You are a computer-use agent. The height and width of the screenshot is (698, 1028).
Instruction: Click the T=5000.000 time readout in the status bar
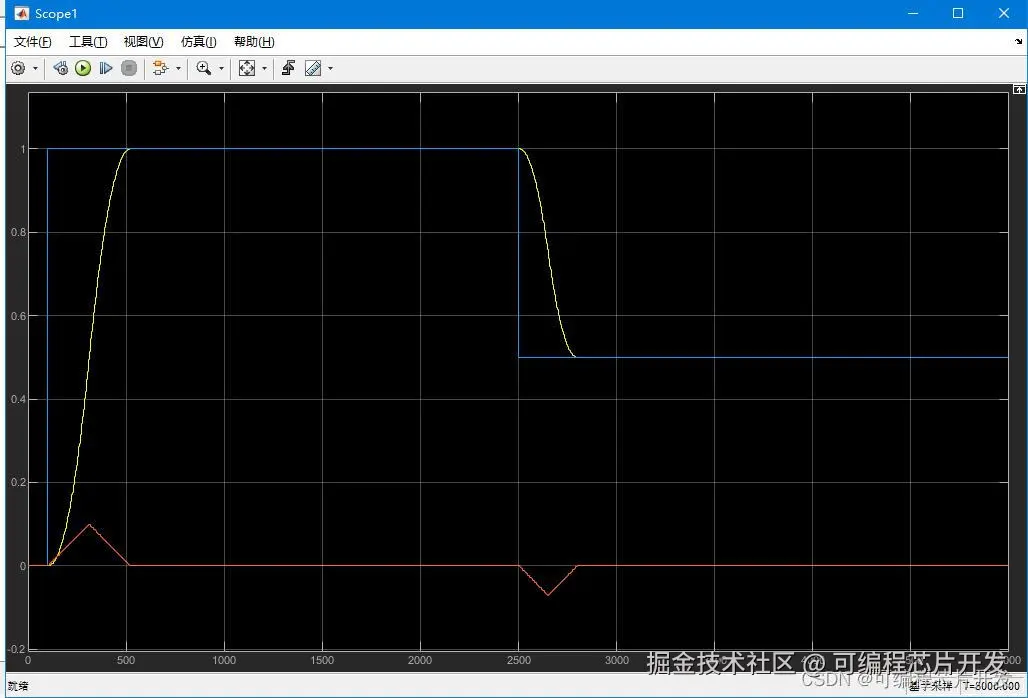(x=991, y=686)
